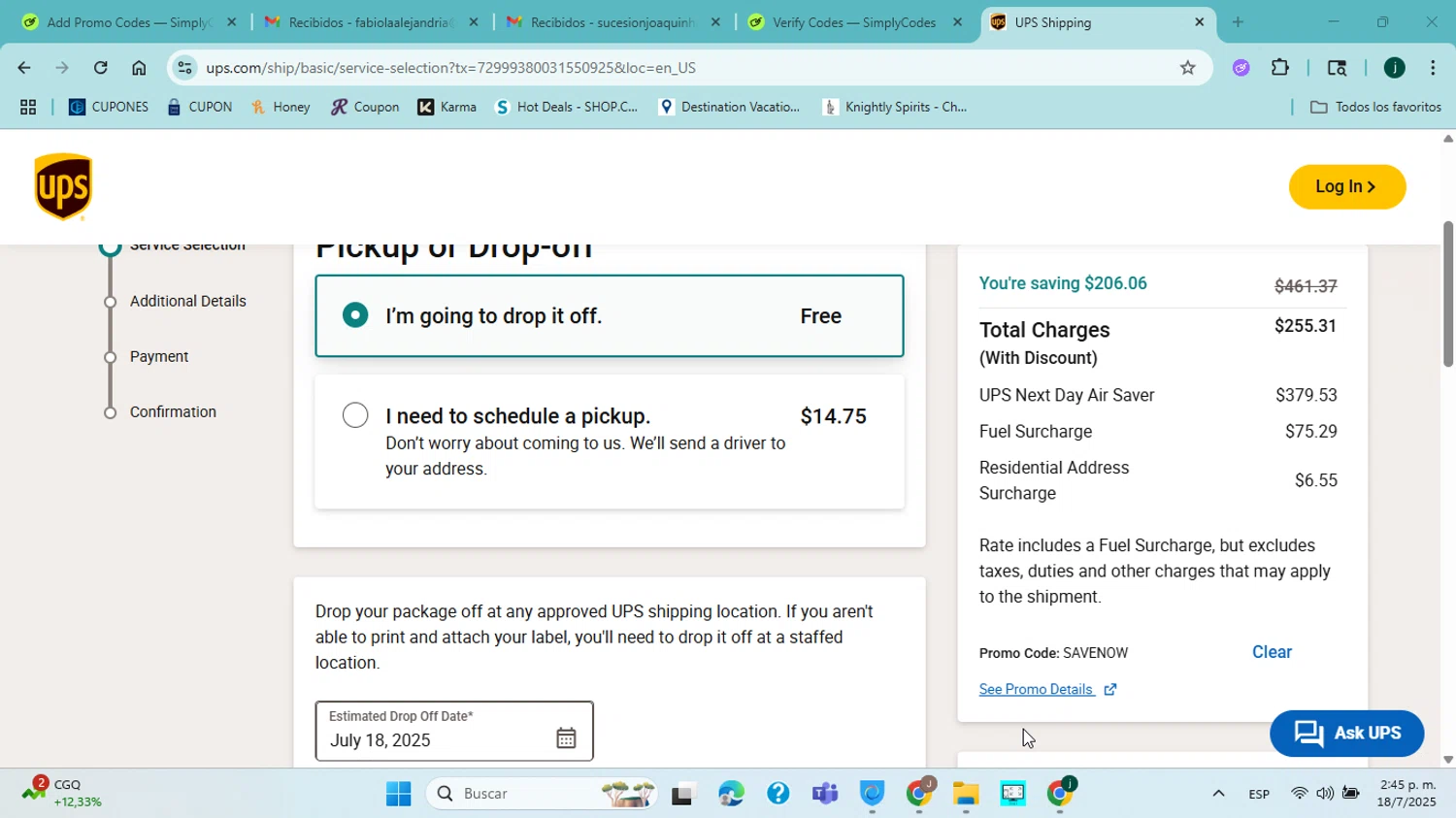
Task: Open Karma bookmark
Action: [447, 107]
